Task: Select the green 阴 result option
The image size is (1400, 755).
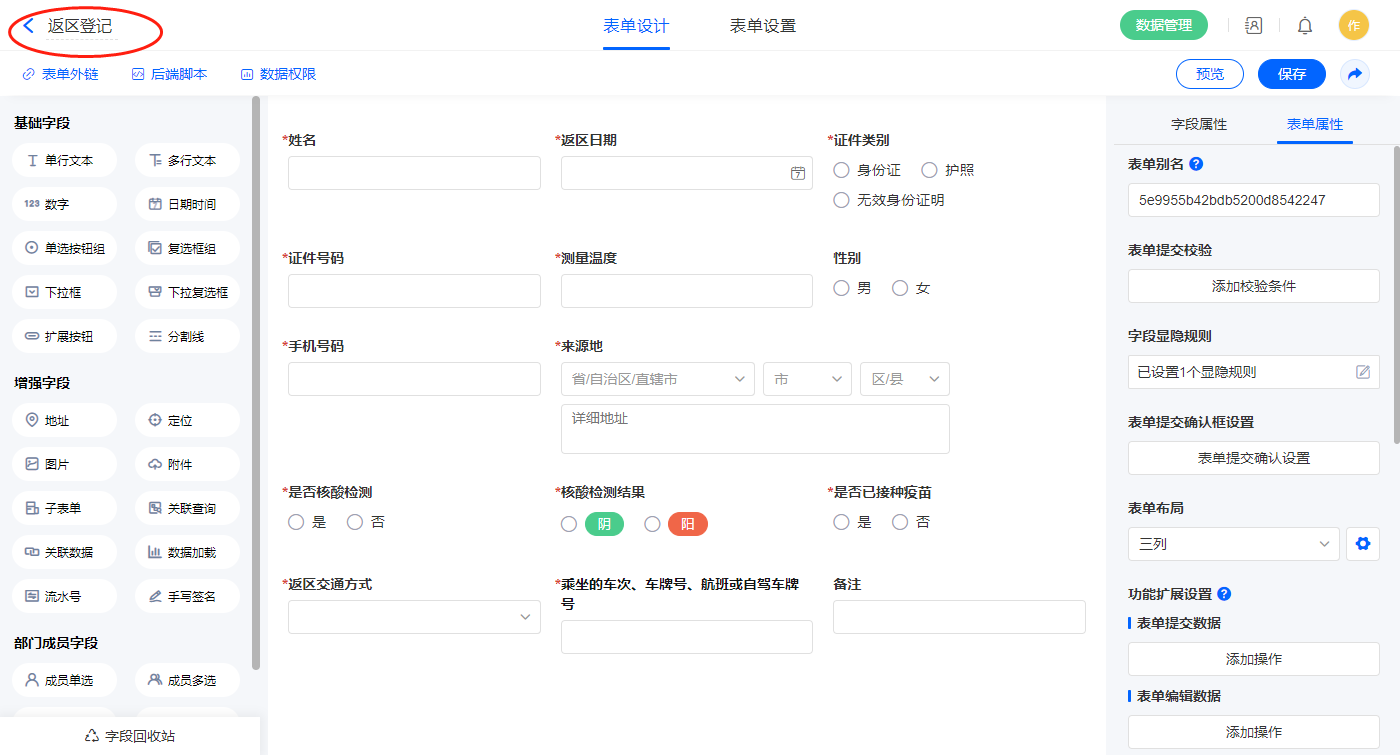Action: coord(569,524)
